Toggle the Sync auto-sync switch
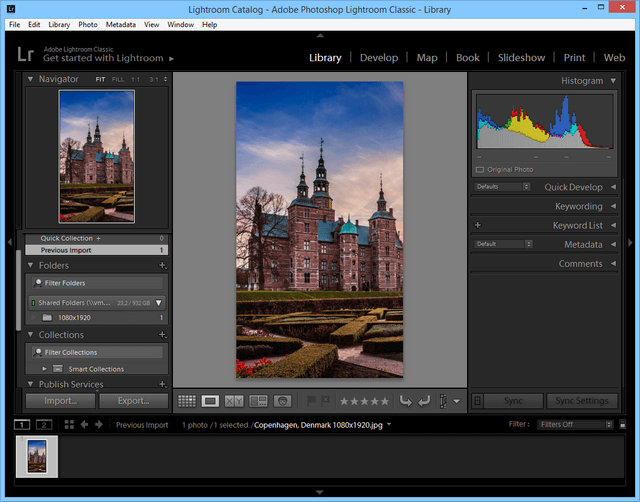Image resolution: width=640 pixels, height=502 pixels. pyautogui.click(x=478, y=401)
